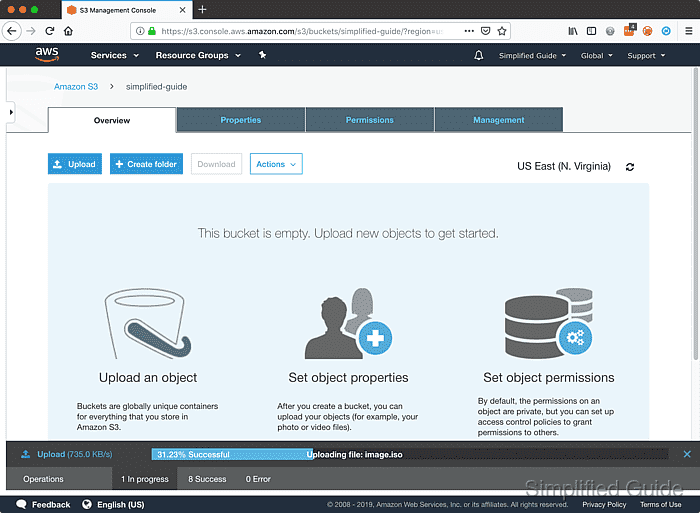Viewport: 700px width, 513px height.
Task: Click the simplified-guide breadcrumb text
Action: pos(156,87)
